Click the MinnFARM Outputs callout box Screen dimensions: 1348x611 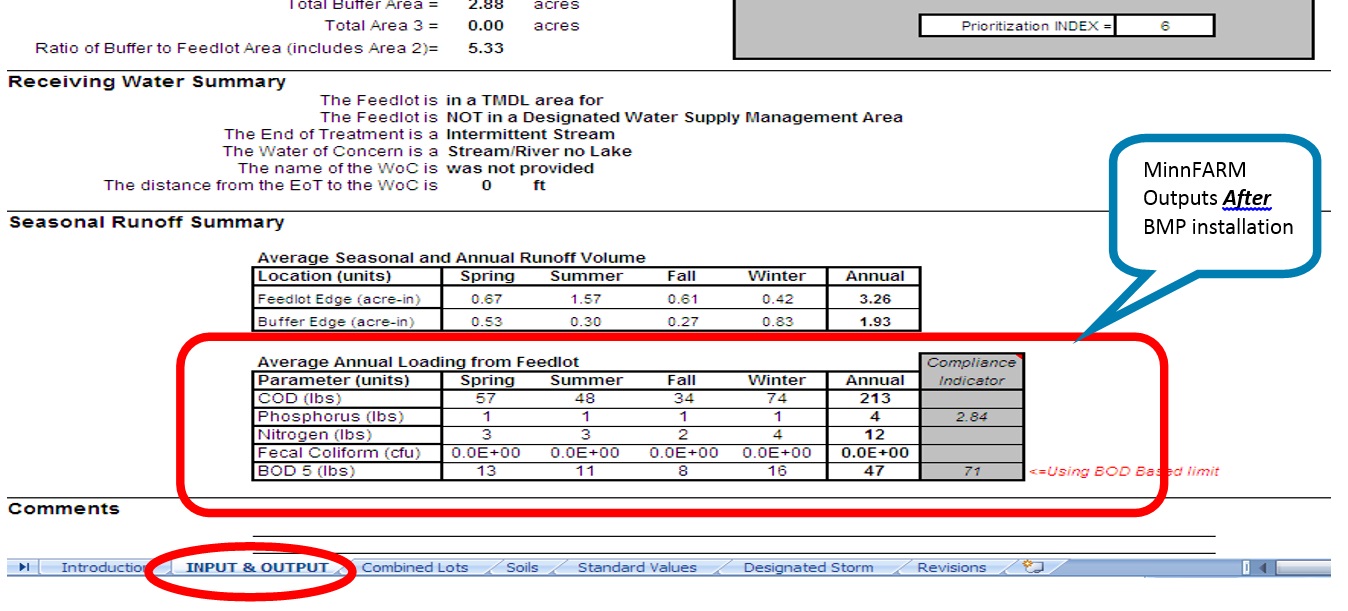[x=1217, y=198]
